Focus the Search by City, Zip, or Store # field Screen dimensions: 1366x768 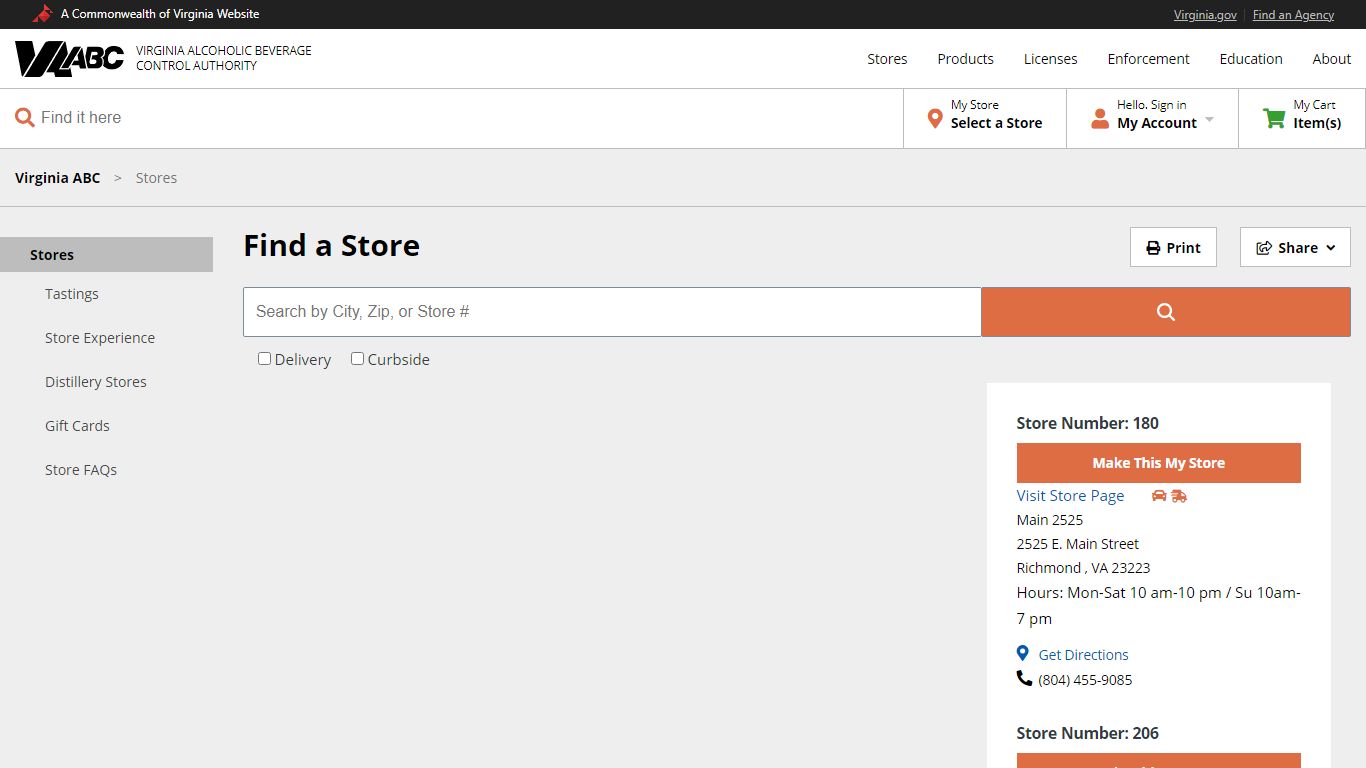click(612, 312)
